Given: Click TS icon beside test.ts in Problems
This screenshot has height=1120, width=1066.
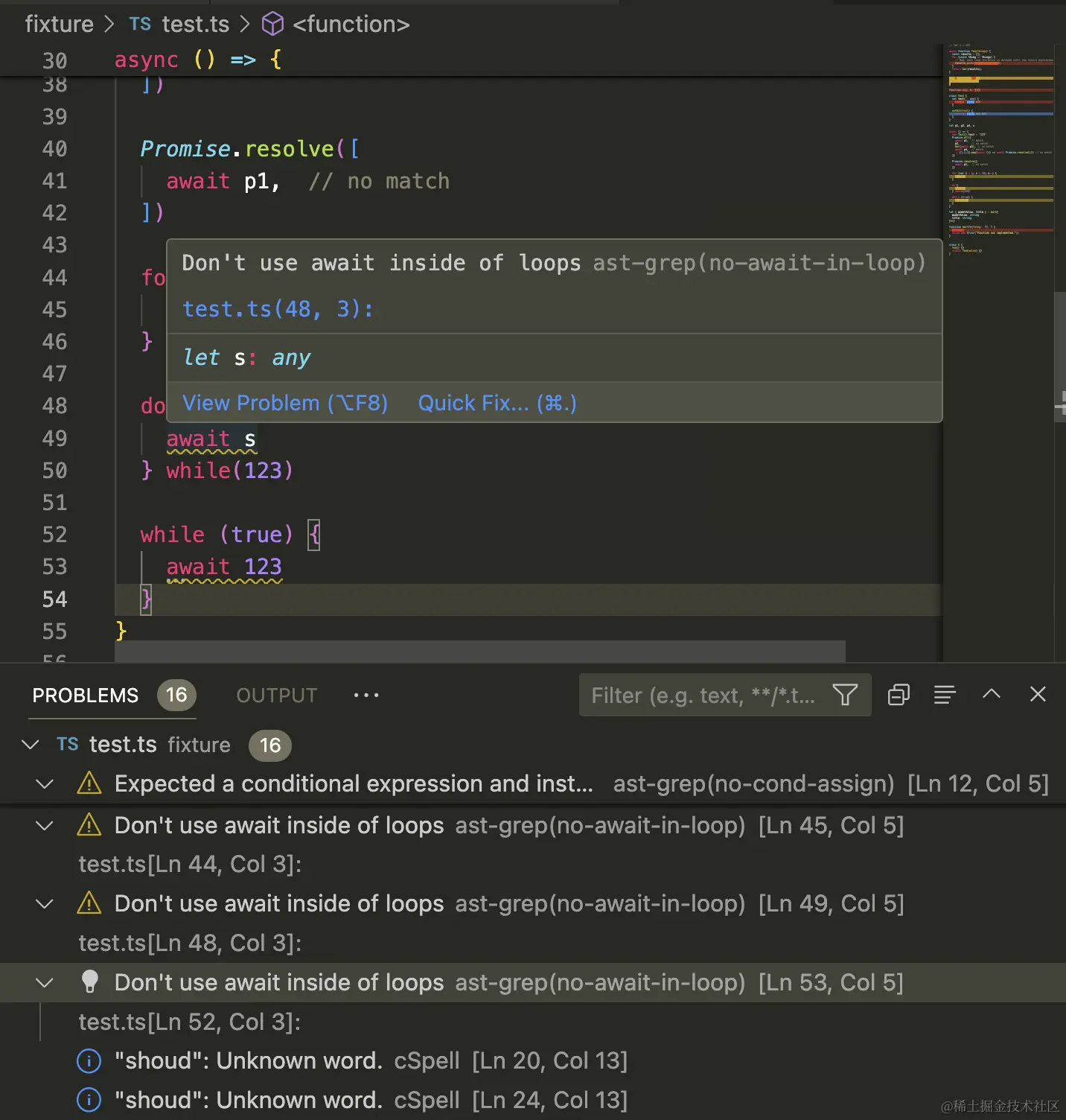Looking at the screenshot, I should click(68, 744).
